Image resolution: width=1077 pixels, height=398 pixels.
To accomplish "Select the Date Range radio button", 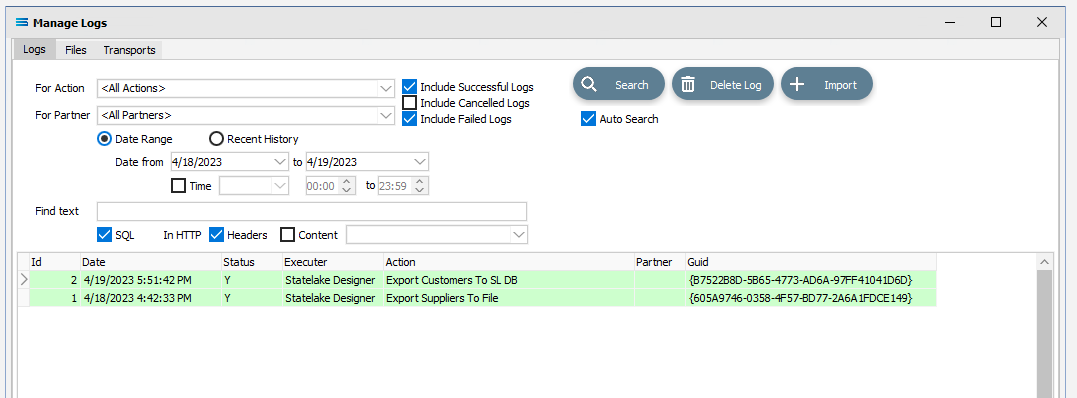I will click(104, 139).
